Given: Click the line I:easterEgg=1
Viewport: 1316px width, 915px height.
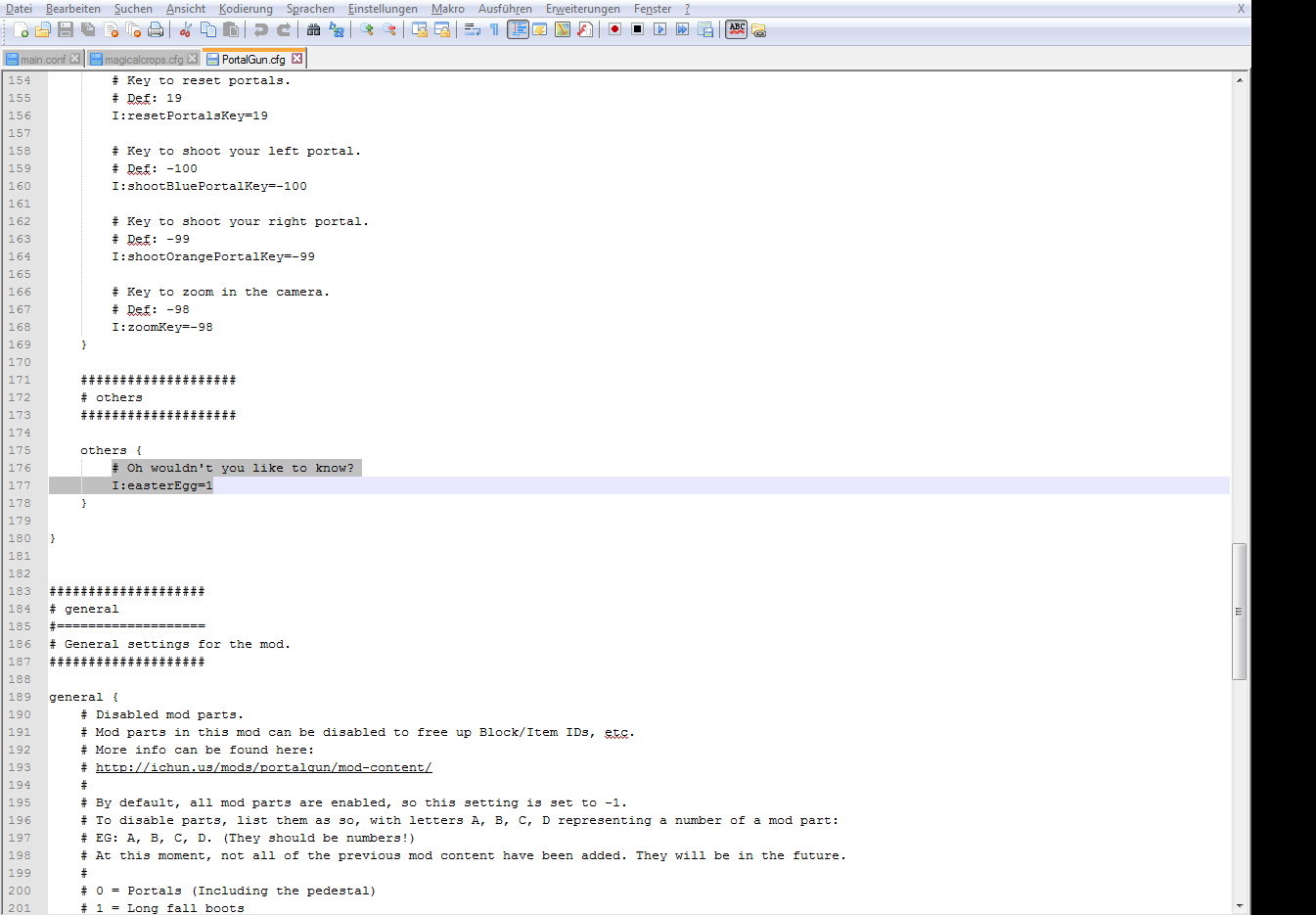Looking at the screenshot, I should click(161, 485).
